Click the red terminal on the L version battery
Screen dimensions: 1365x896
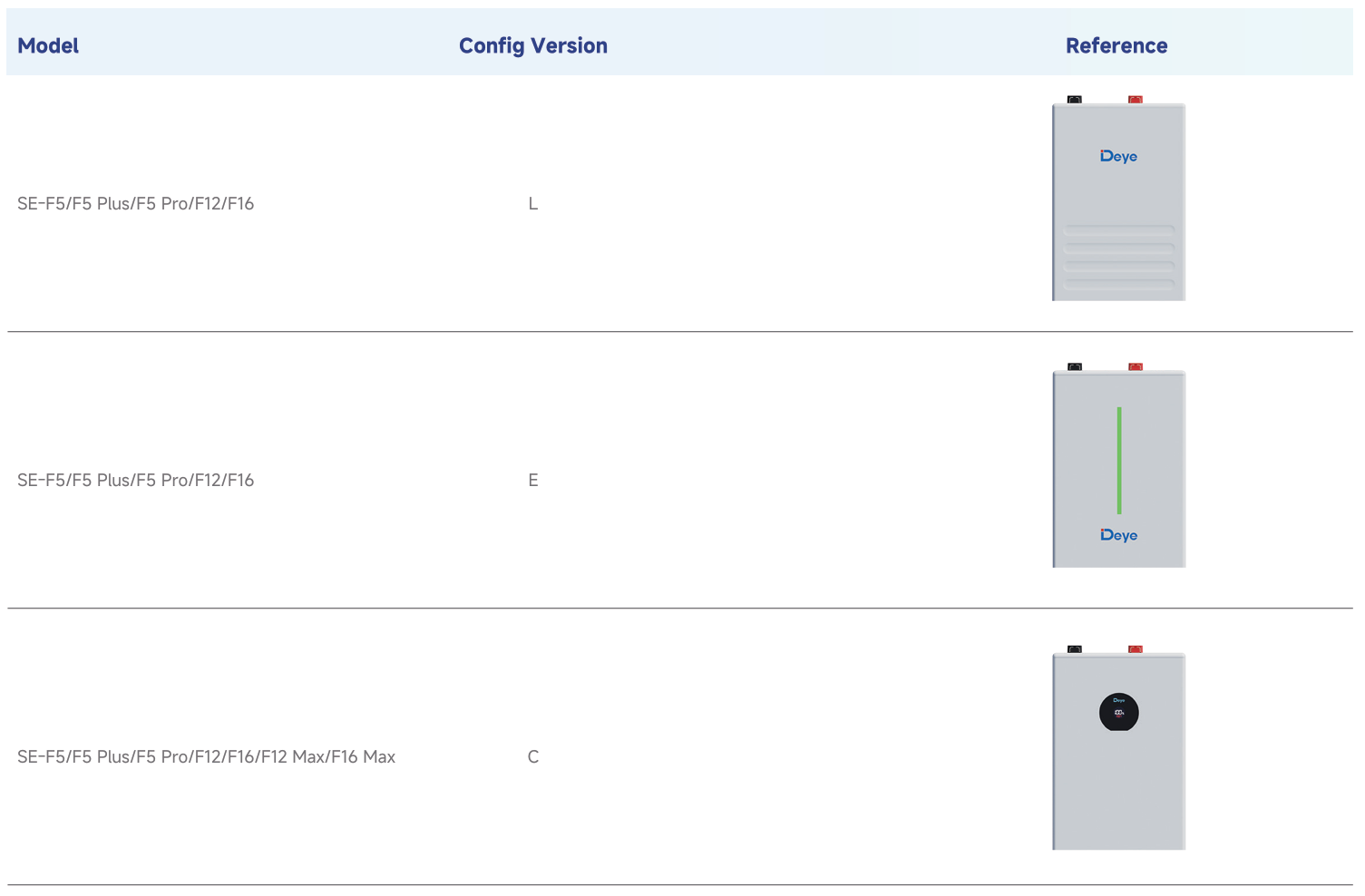(x=1135, y=100)
